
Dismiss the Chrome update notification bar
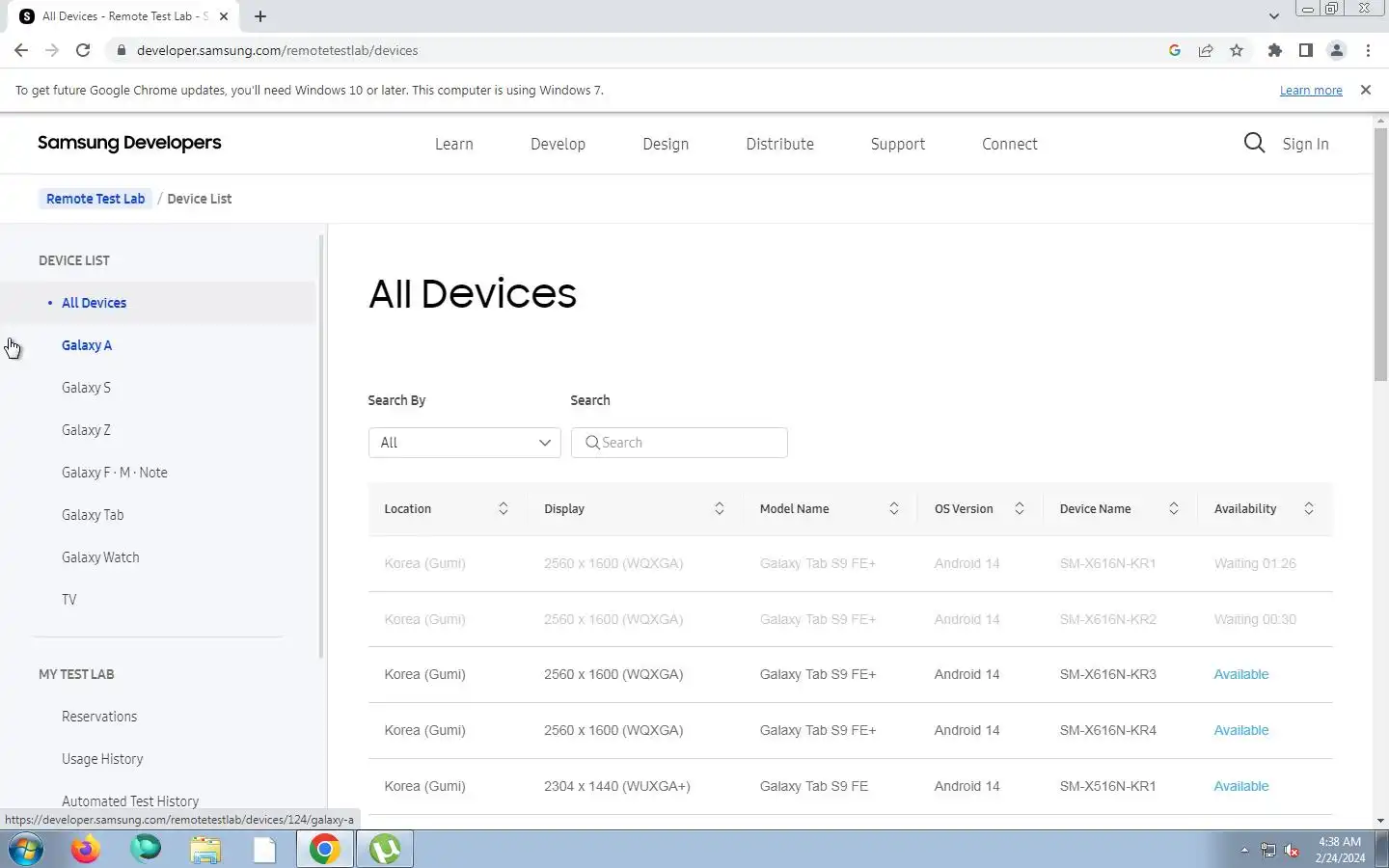click(x=1365, y=90)
